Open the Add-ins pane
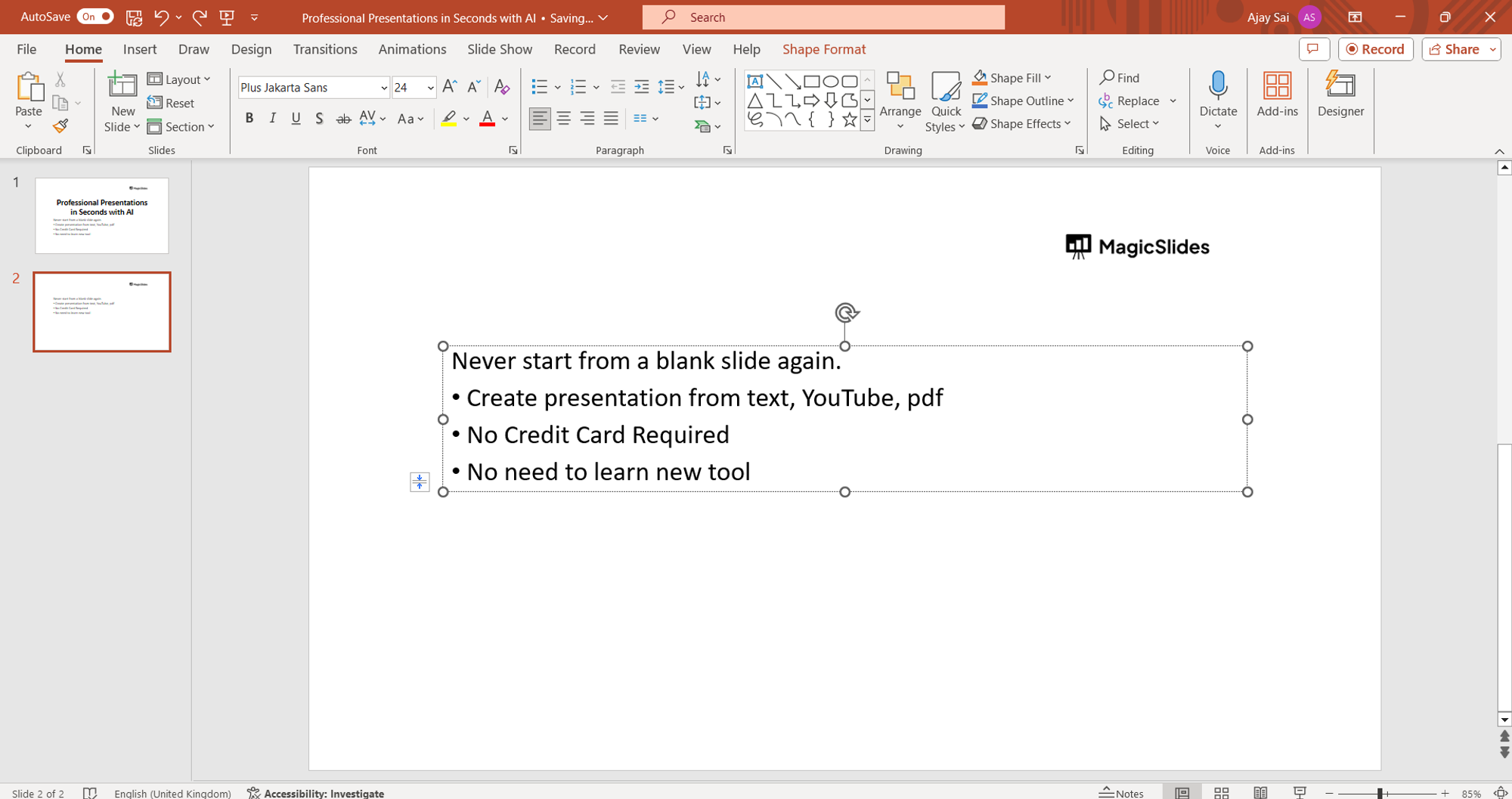 pos(1277,94)
